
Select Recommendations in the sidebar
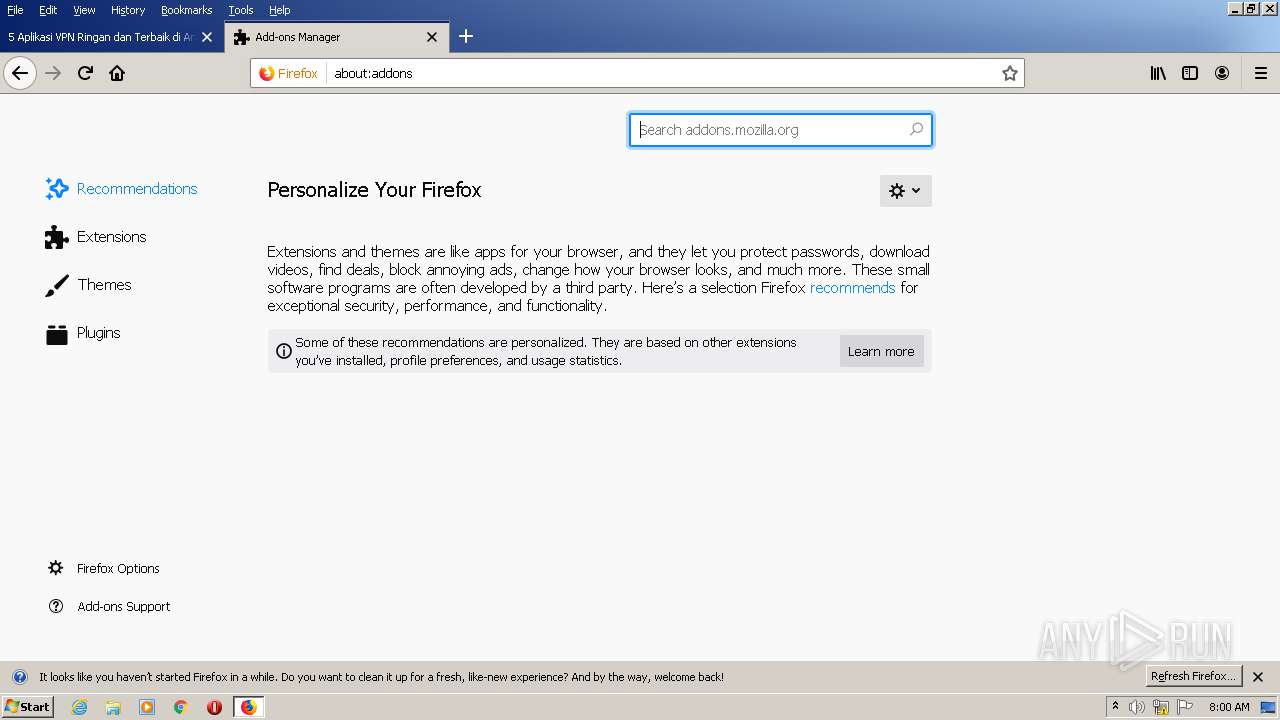(x=122, y=189)
